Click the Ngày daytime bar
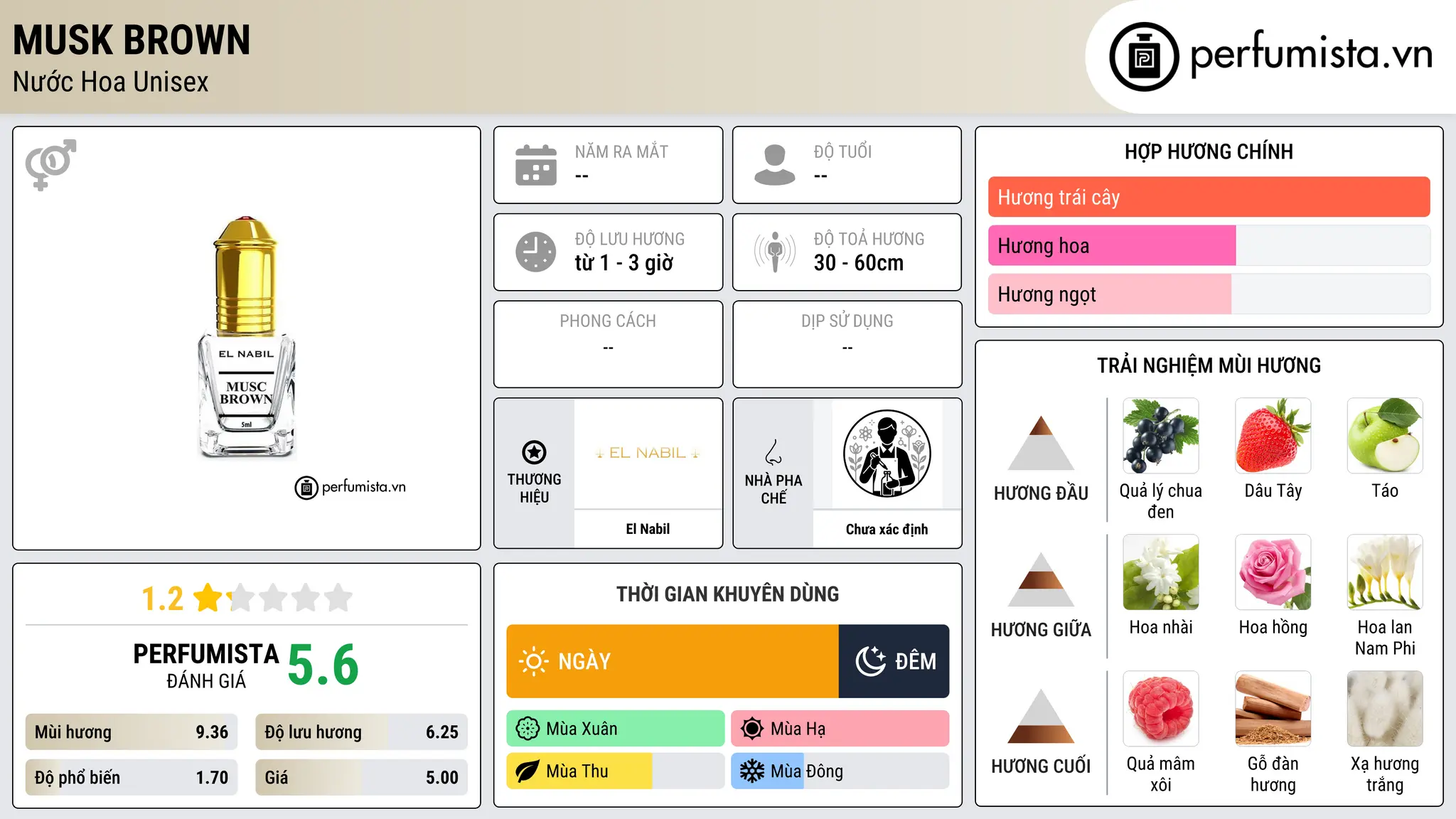The image size is (1456, 819). (673, 661)
